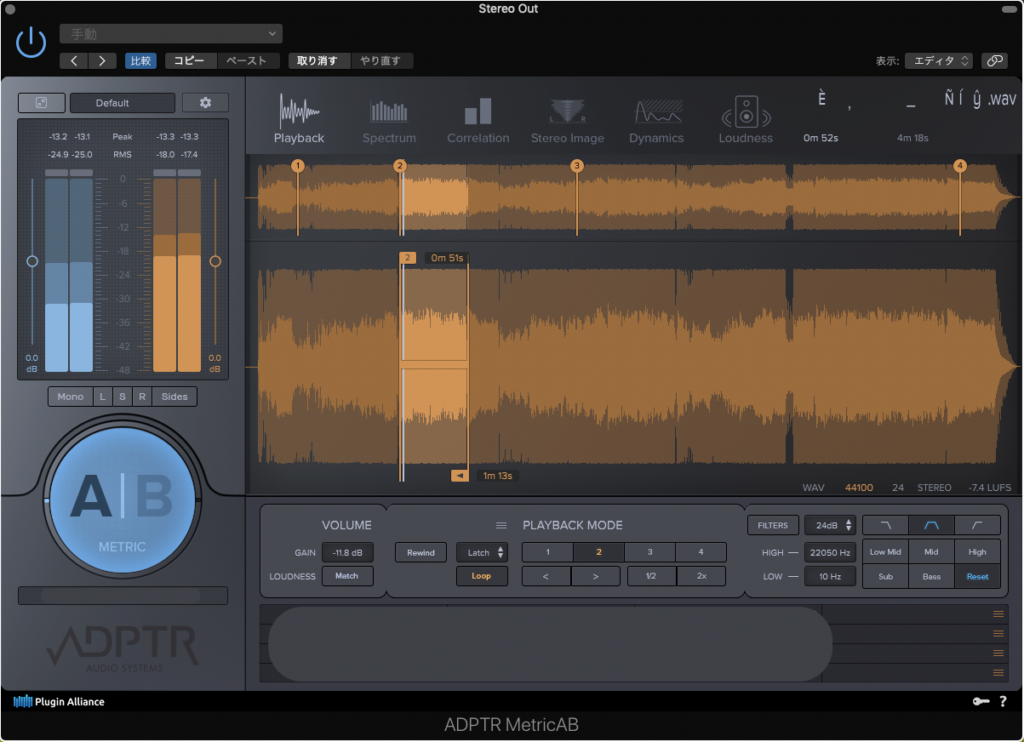The image size is (1024, 742).
Task: Click the やり直す redo button
Action: tap(380, 61)
